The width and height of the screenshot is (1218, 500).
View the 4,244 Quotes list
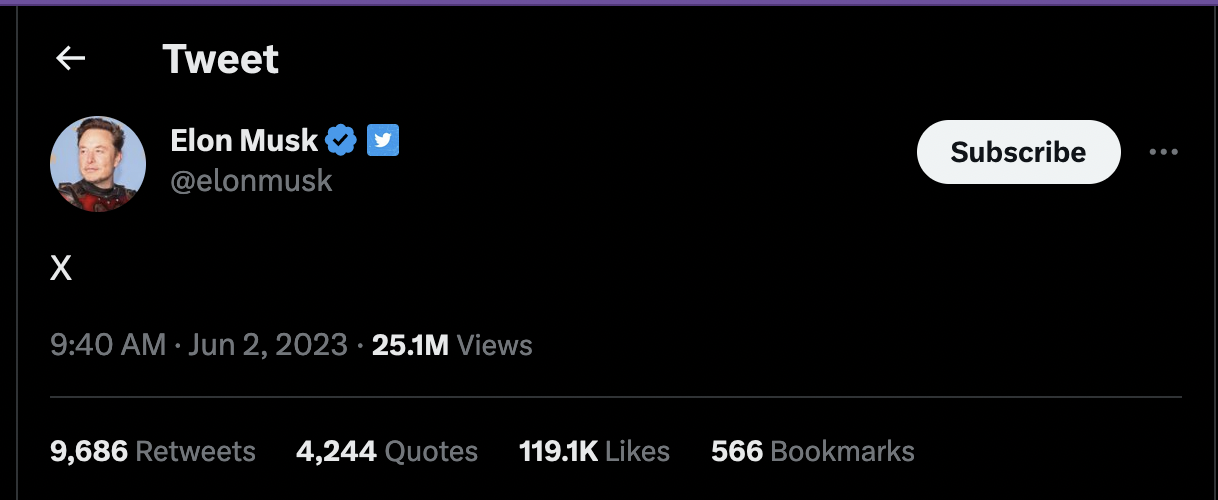[386, 451]
